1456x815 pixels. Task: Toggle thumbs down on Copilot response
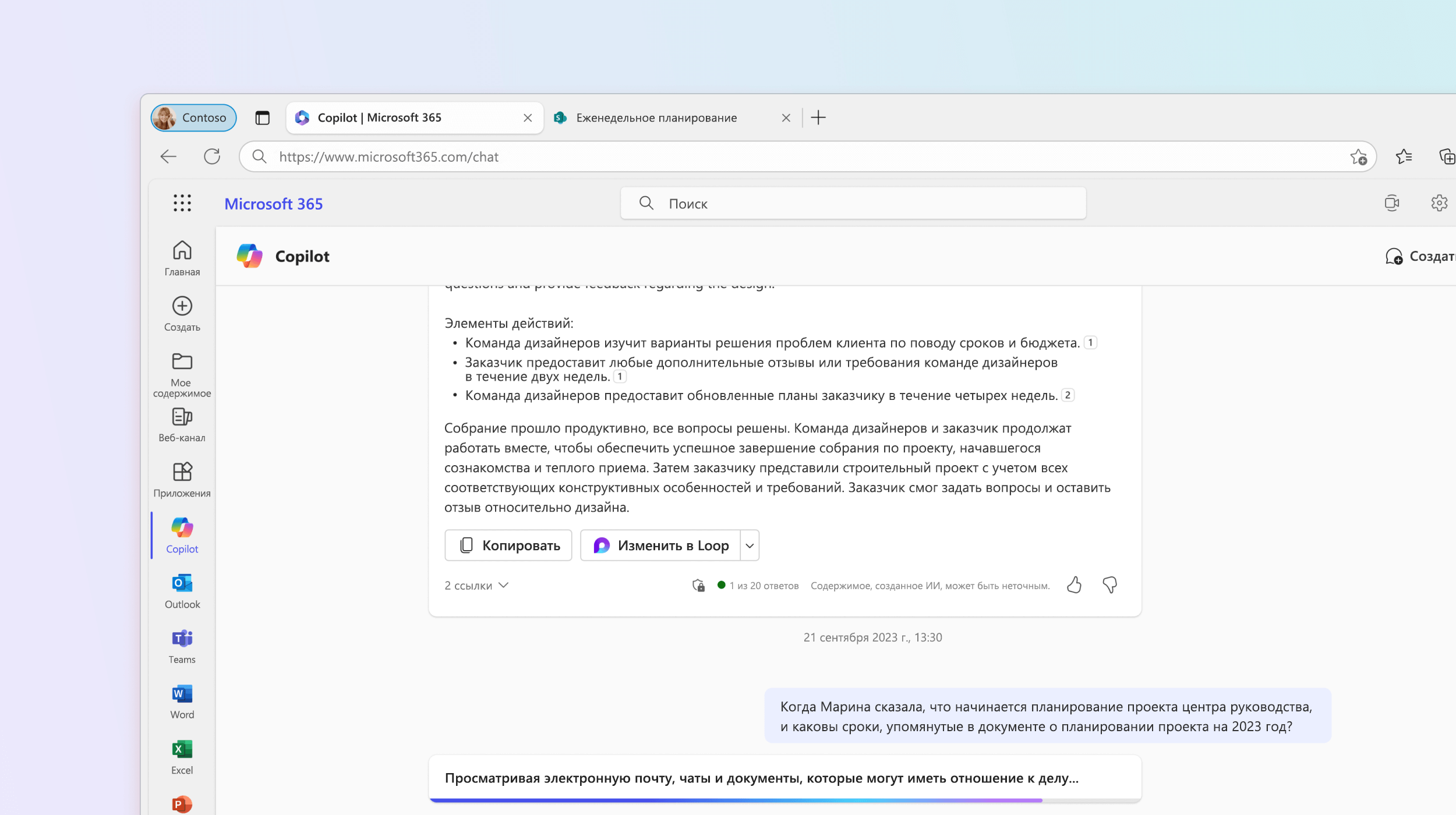[x=1110, y=585]
